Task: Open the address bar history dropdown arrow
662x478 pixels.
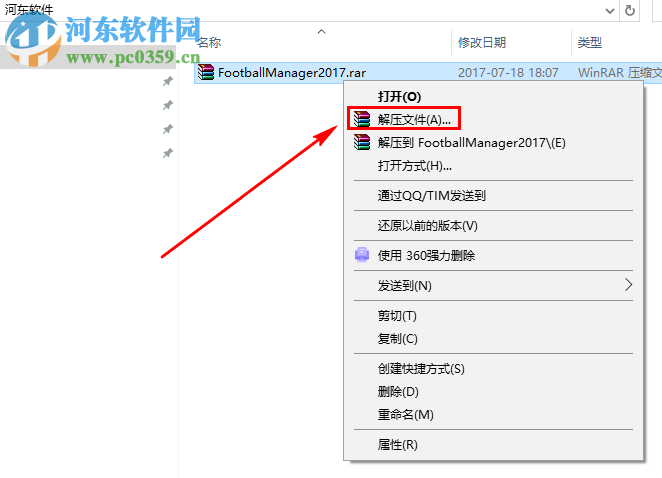Action: point(610,11)
